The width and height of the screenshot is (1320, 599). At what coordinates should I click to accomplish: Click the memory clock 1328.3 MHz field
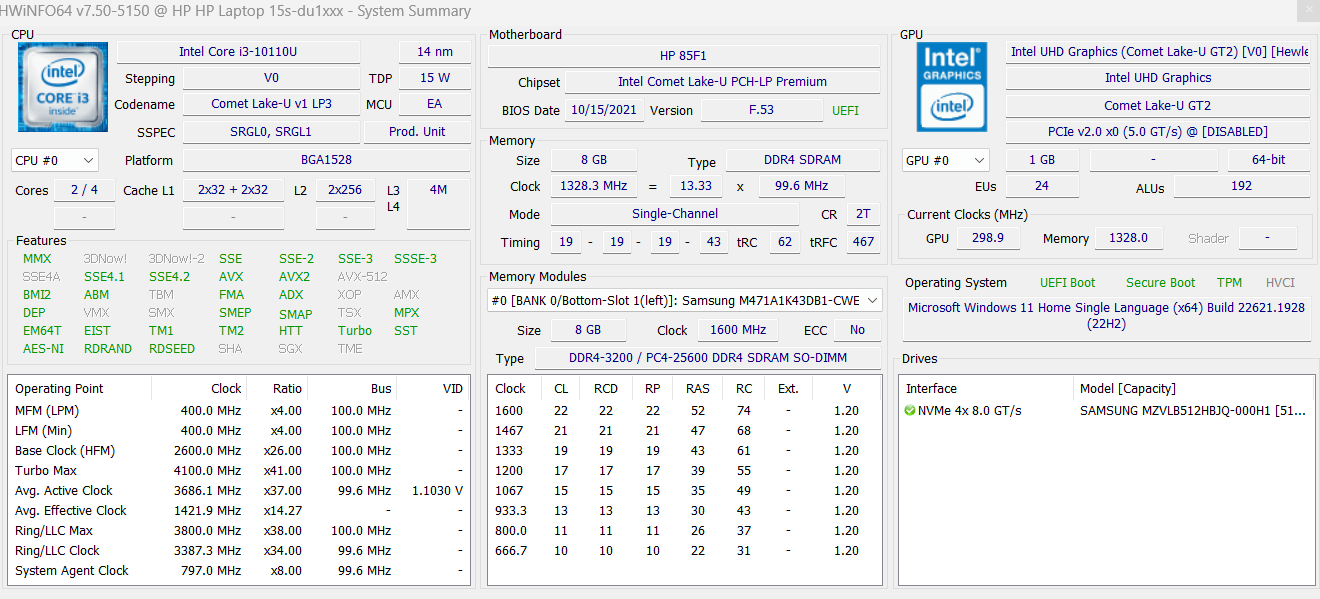[x=592, y=186]
